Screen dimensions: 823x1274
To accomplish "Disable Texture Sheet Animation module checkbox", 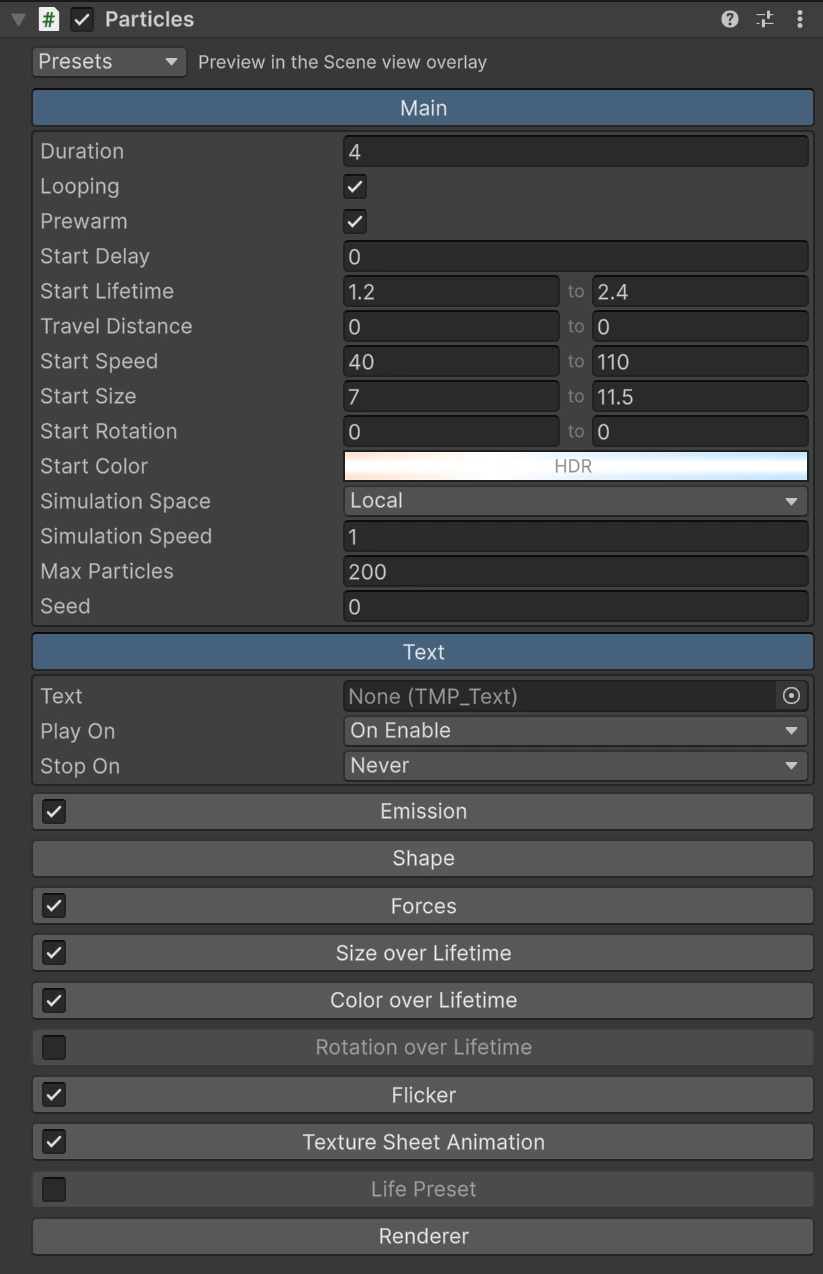I will point(54,1142).
